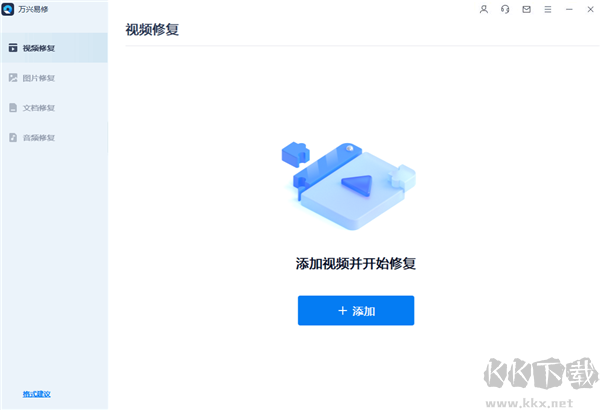The height and width of the screenshot is (410, 600).
Task: Click the 添加视频并开始修复 heading text
Action: (356, 263)
